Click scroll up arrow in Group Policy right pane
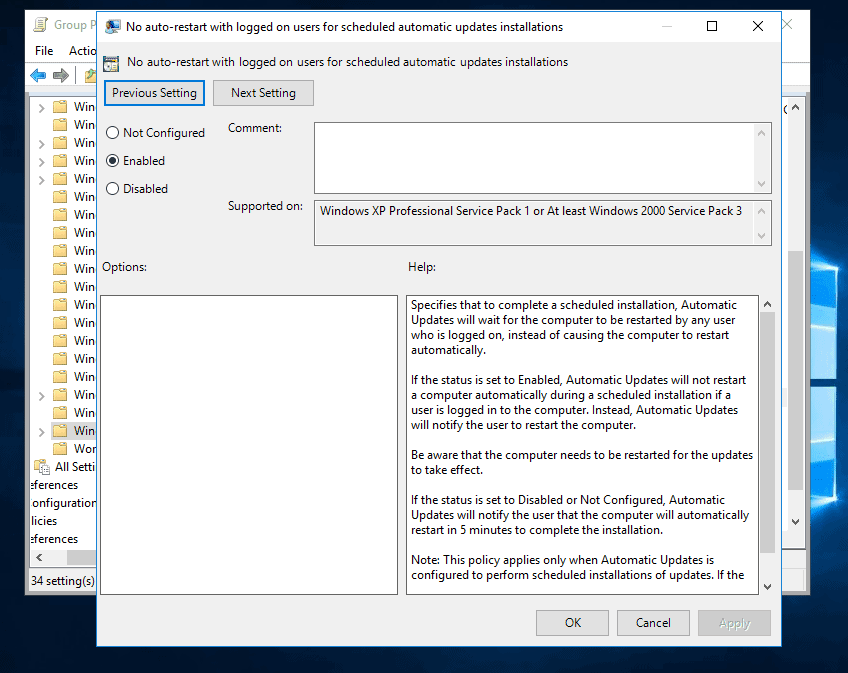 [x=796, y=108]
